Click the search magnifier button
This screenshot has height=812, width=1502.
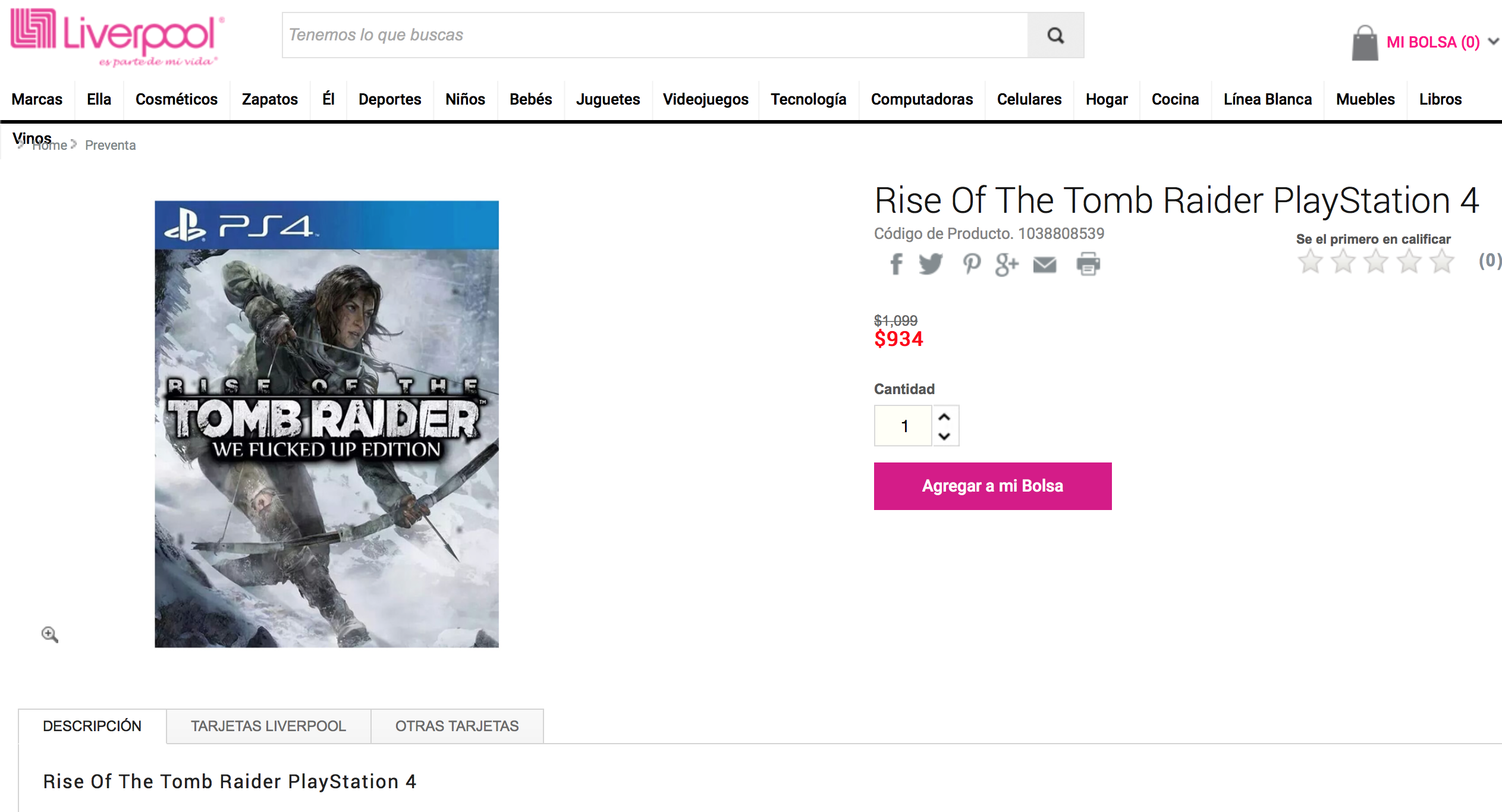pos(1055,35)
